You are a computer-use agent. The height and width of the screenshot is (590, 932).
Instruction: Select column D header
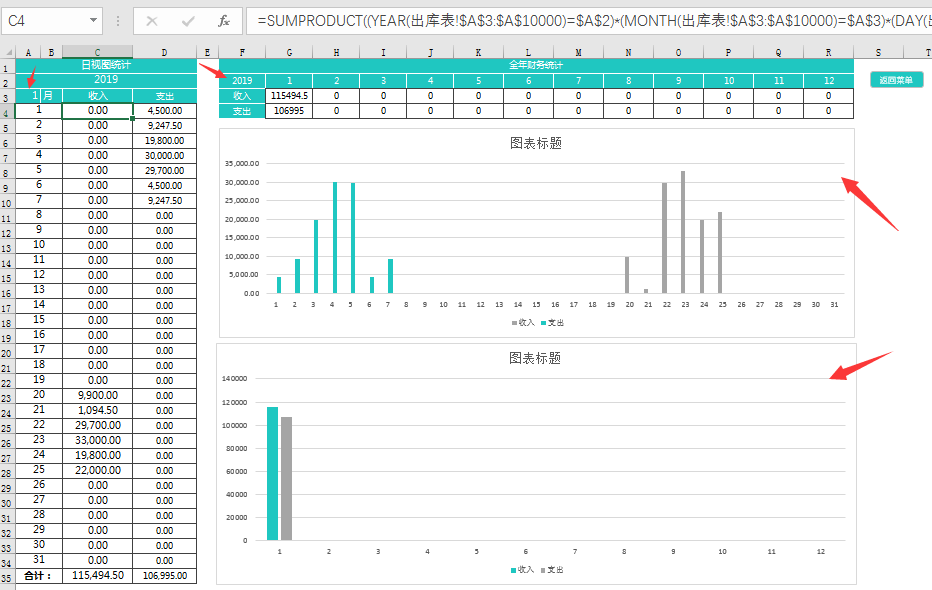pyautogui.click(x=165, y=52)
